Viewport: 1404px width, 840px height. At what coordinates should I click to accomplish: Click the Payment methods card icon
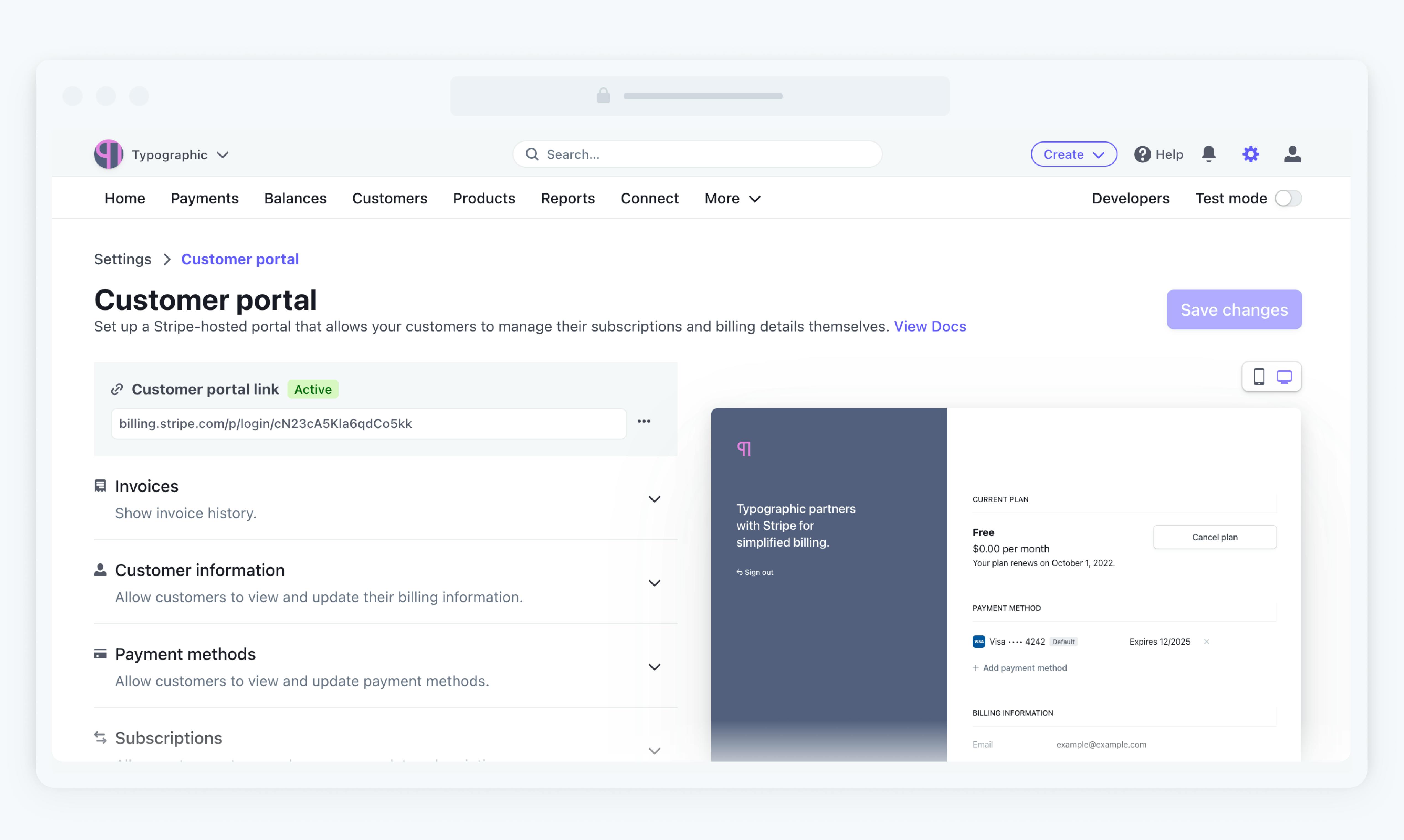[x=100, y=654]
